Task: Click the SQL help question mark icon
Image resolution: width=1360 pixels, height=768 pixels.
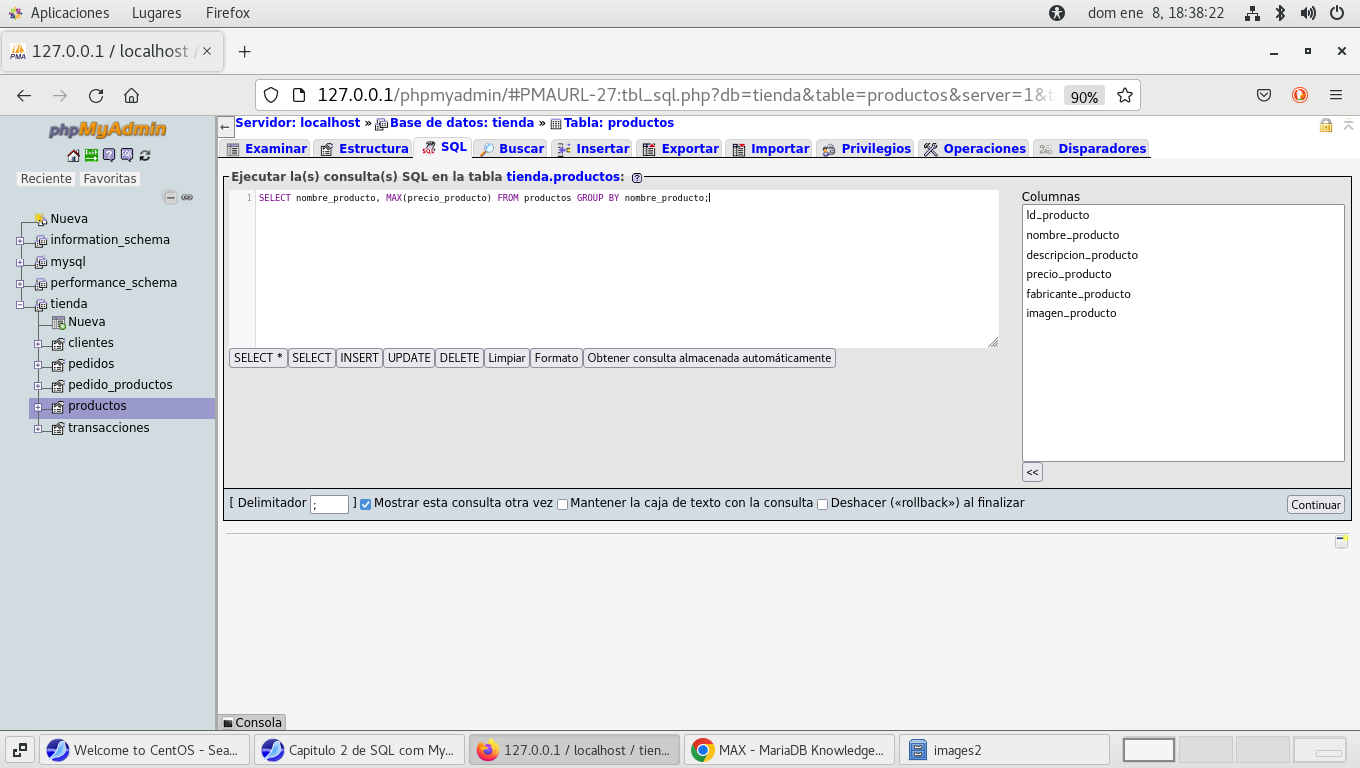Action: click(x=637, y=178)
